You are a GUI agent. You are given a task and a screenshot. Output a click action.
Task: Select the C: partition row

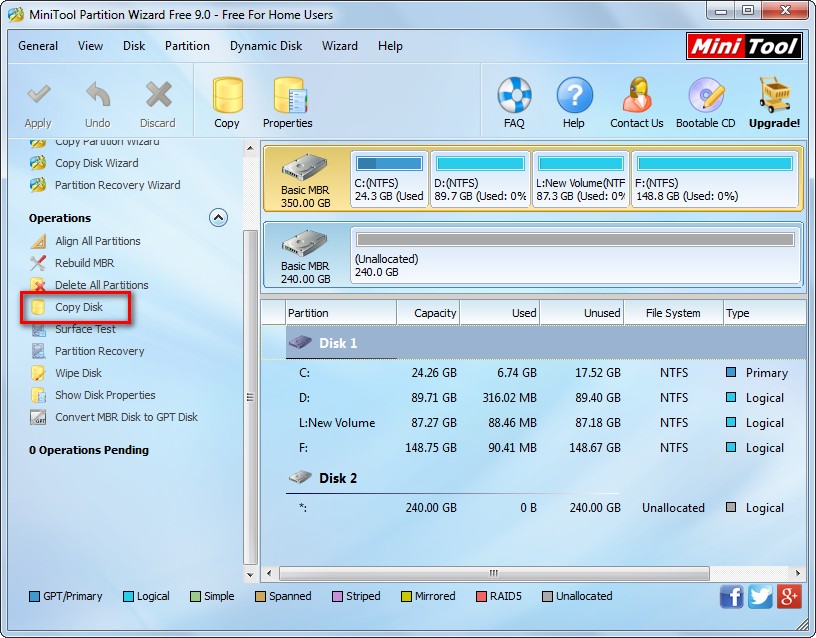coord(533,373)
